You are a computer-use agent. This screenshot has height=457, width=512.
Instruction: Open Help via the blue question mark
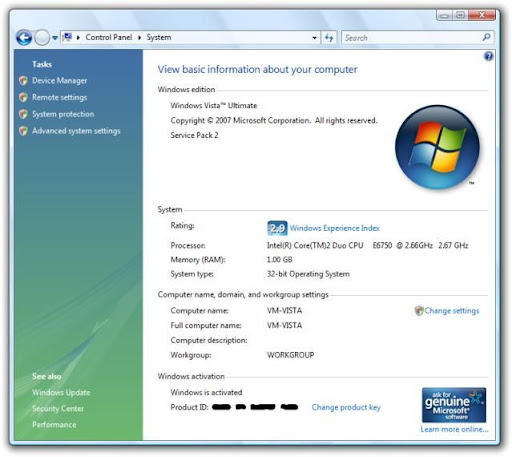point(488,56)
